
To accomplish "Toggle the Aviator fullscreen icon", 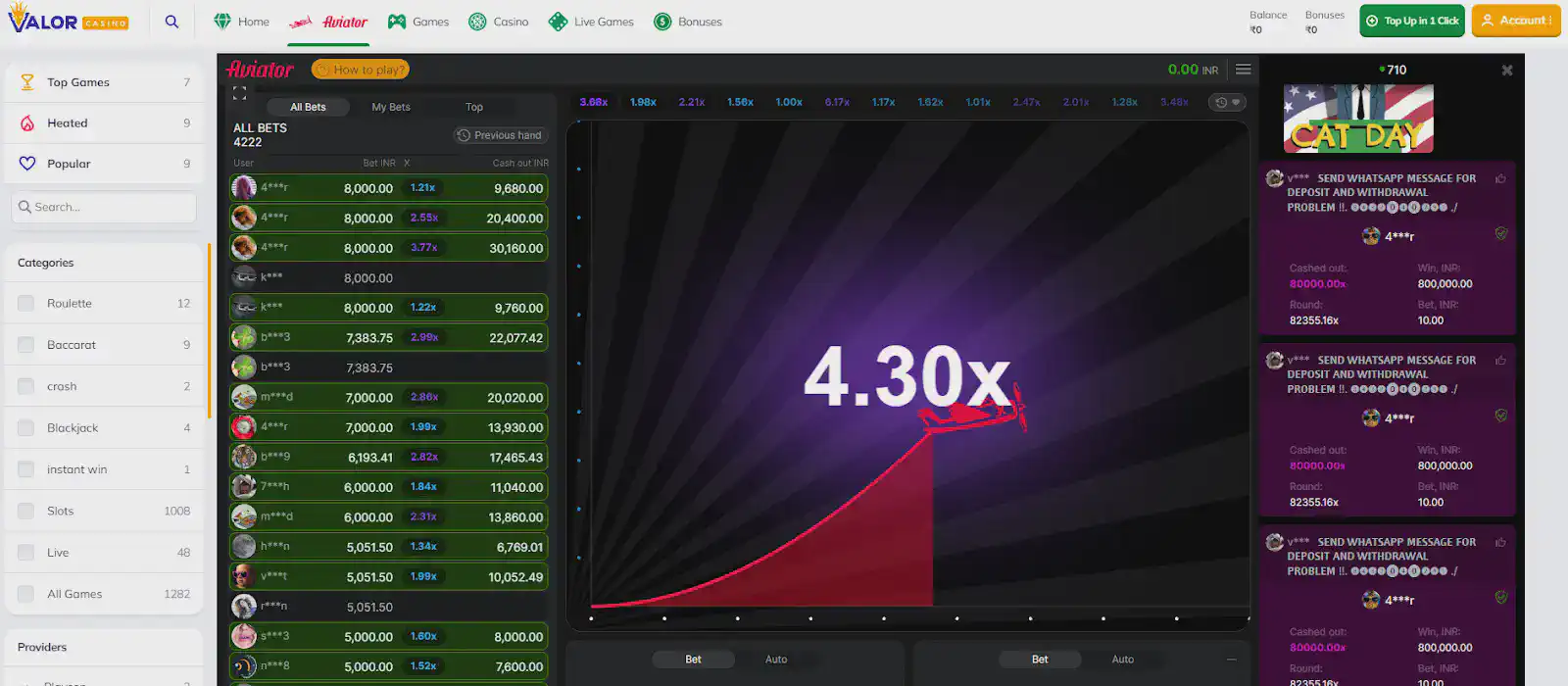I will pos(239,93).
